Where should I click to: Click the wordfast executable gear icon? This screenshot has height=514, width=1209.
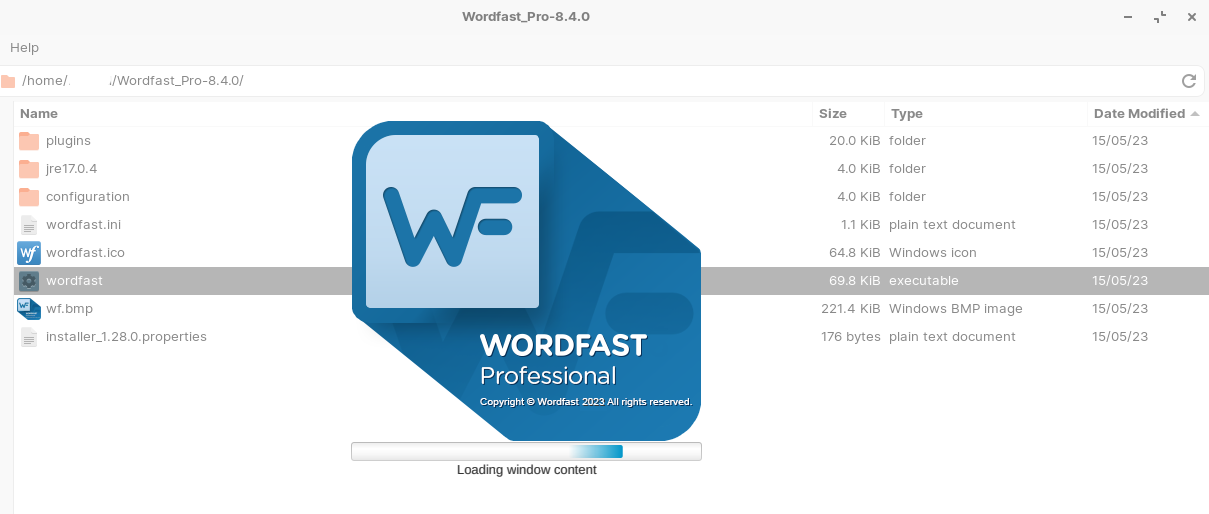[29, 281]
